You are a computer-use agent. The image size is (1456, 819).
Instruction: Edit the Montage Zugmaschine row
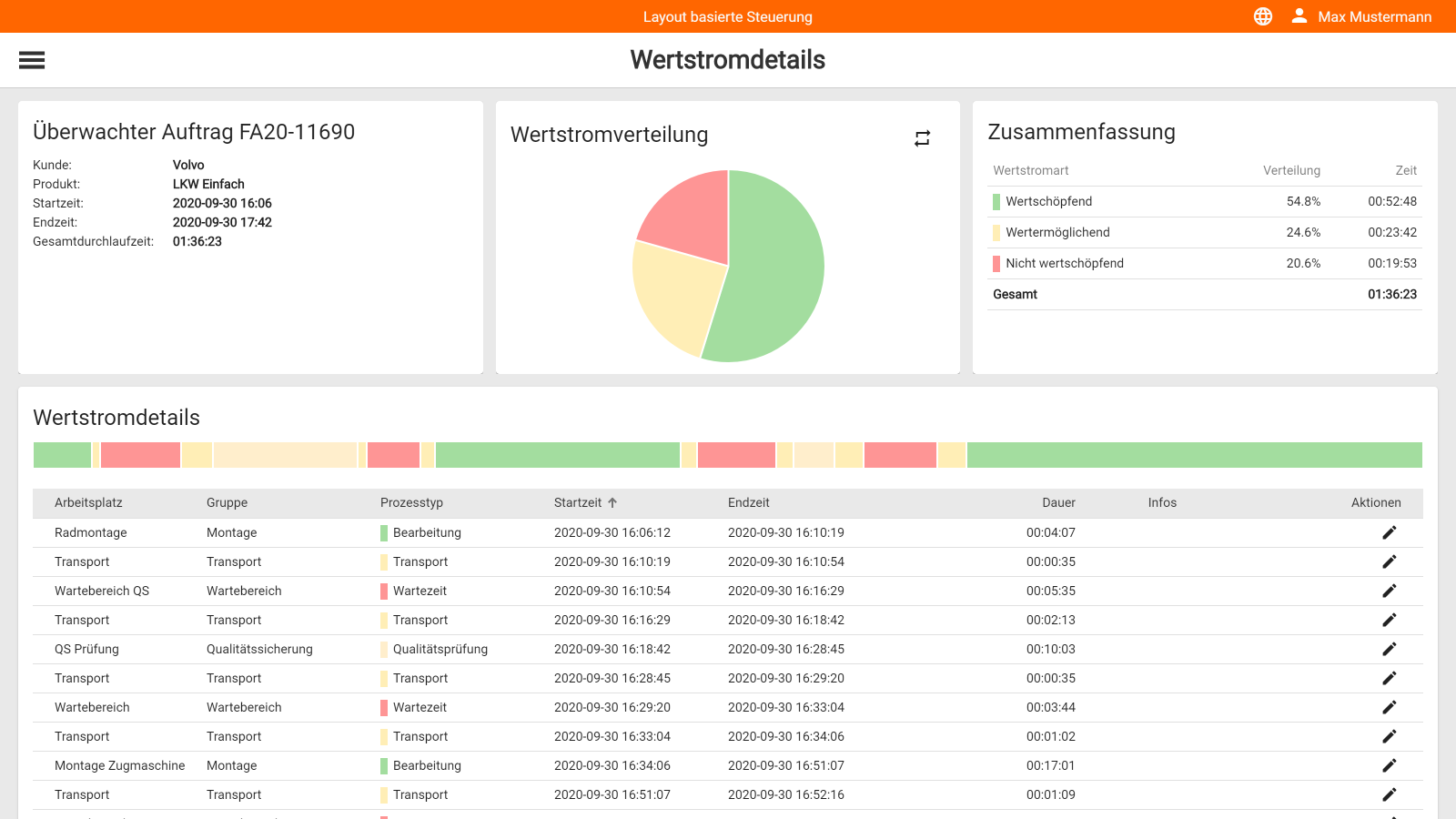1390,765
